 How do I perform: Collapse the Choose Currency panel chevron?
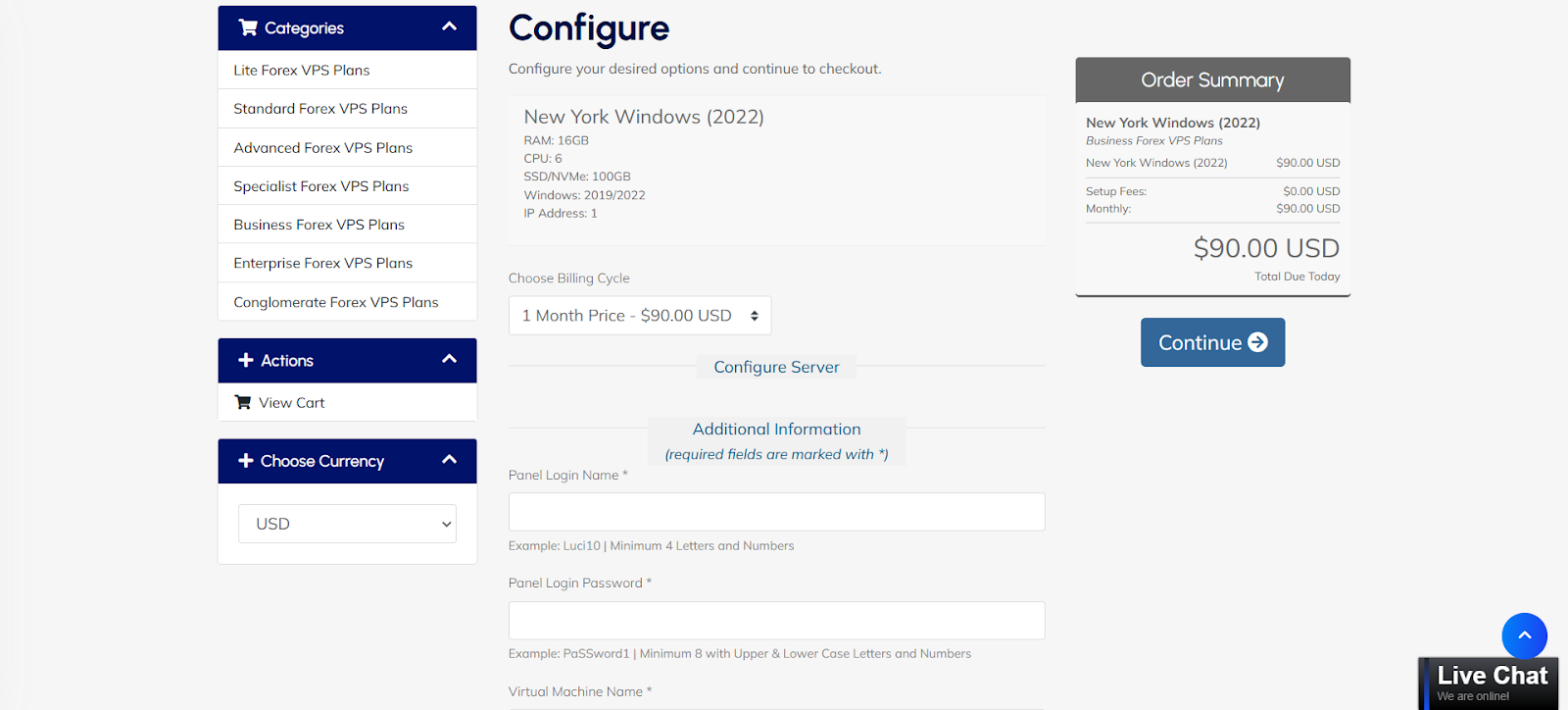[x=450, y=459]
